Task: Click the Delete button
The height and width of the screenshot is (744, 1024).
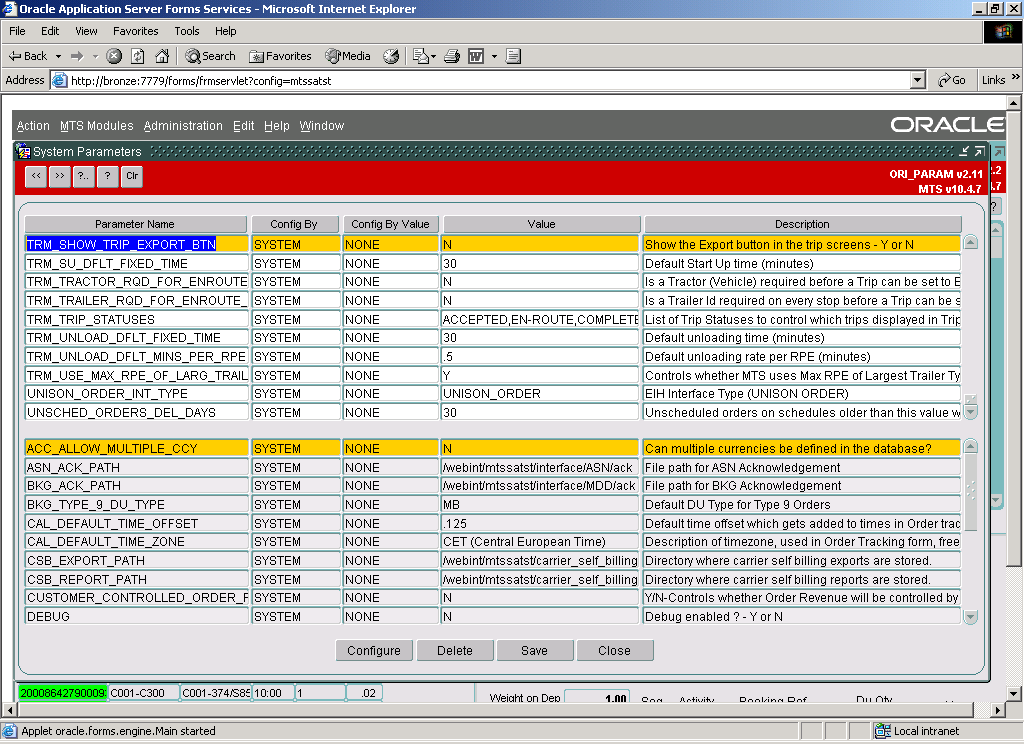Action: [x=455, y=651]
